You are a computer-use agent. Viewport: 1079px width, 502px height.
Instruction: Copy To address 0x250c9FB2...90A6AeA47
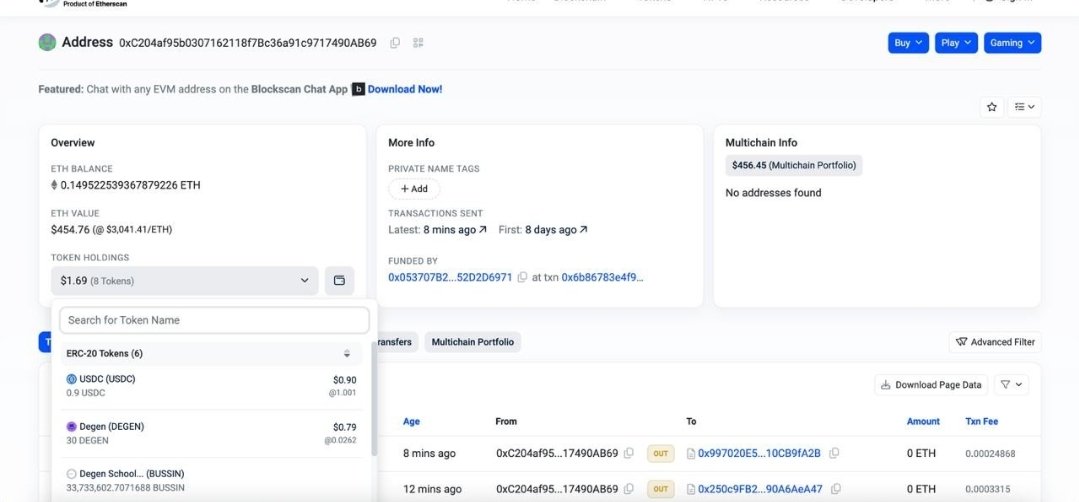[x=836, y=489]
